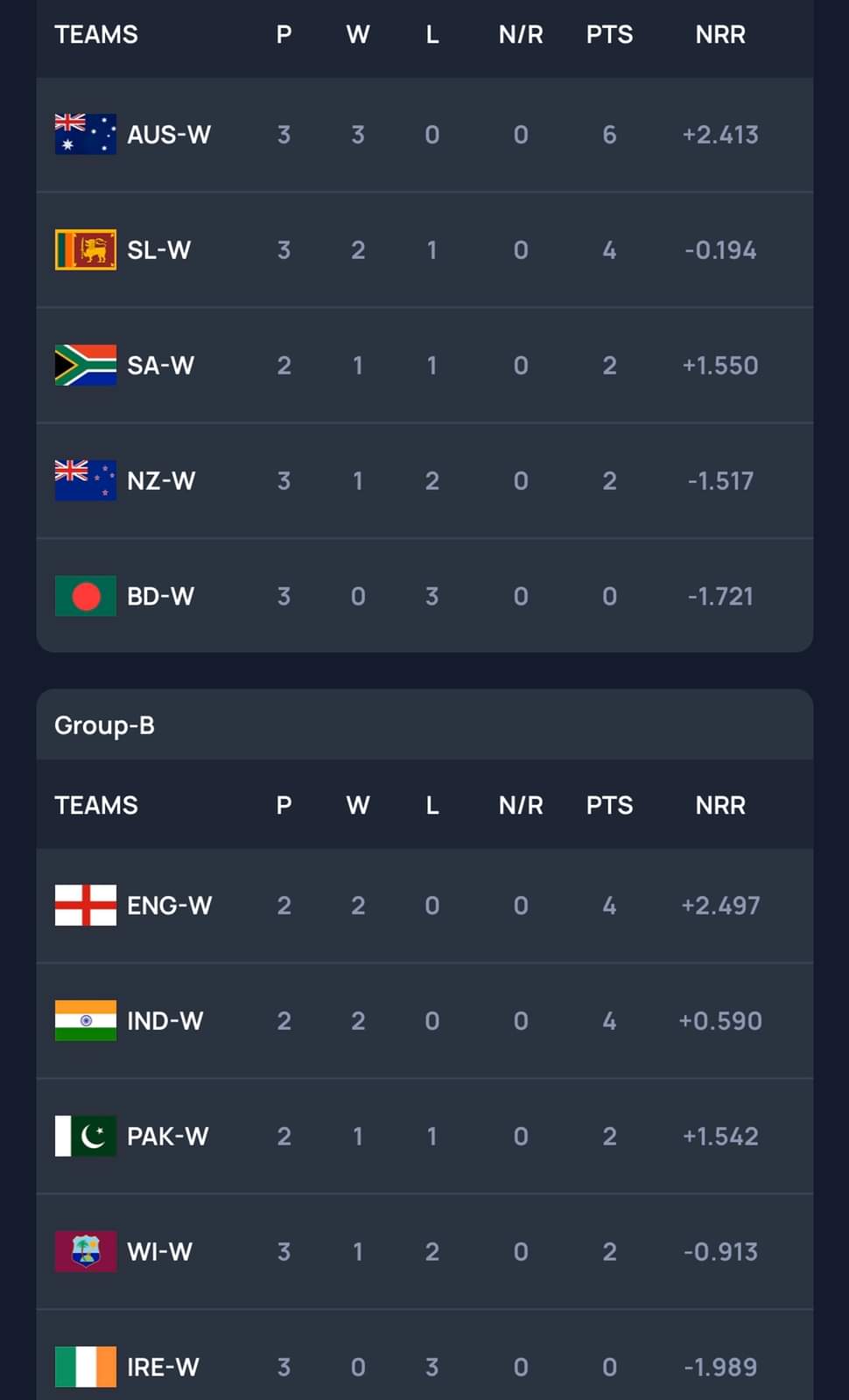Select the Bangladesh flag icon

85,596
